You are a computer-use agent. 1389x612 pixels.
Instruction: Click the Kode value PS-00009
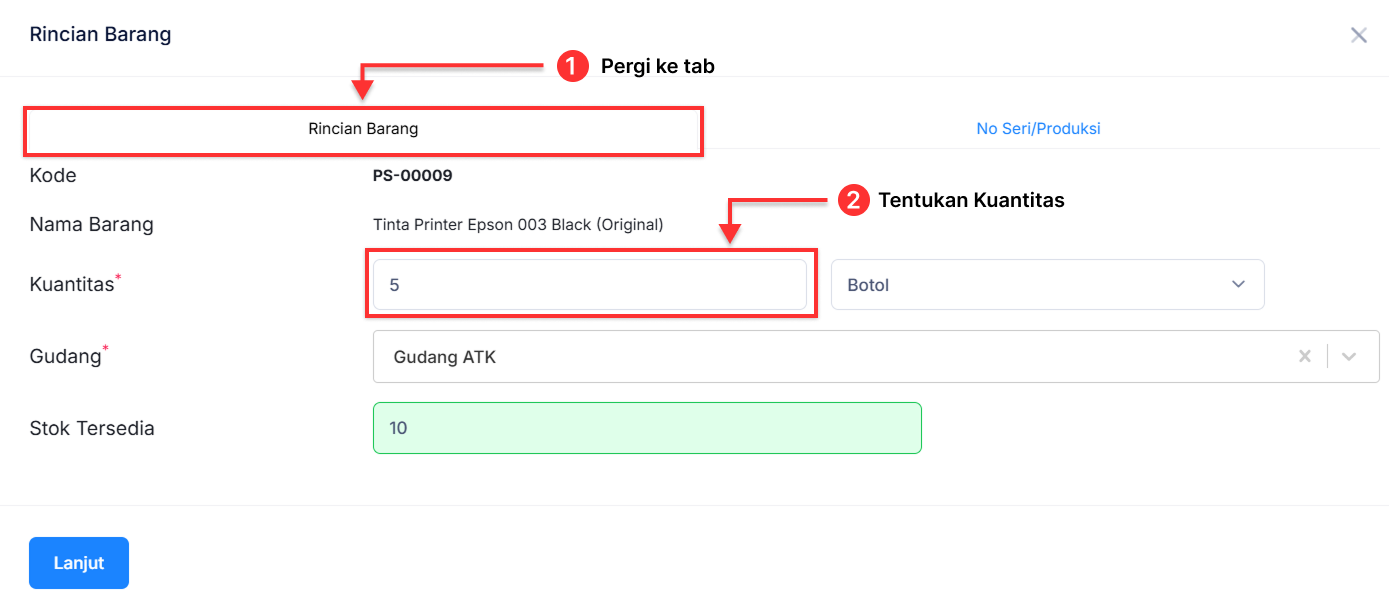coord(414,175)
